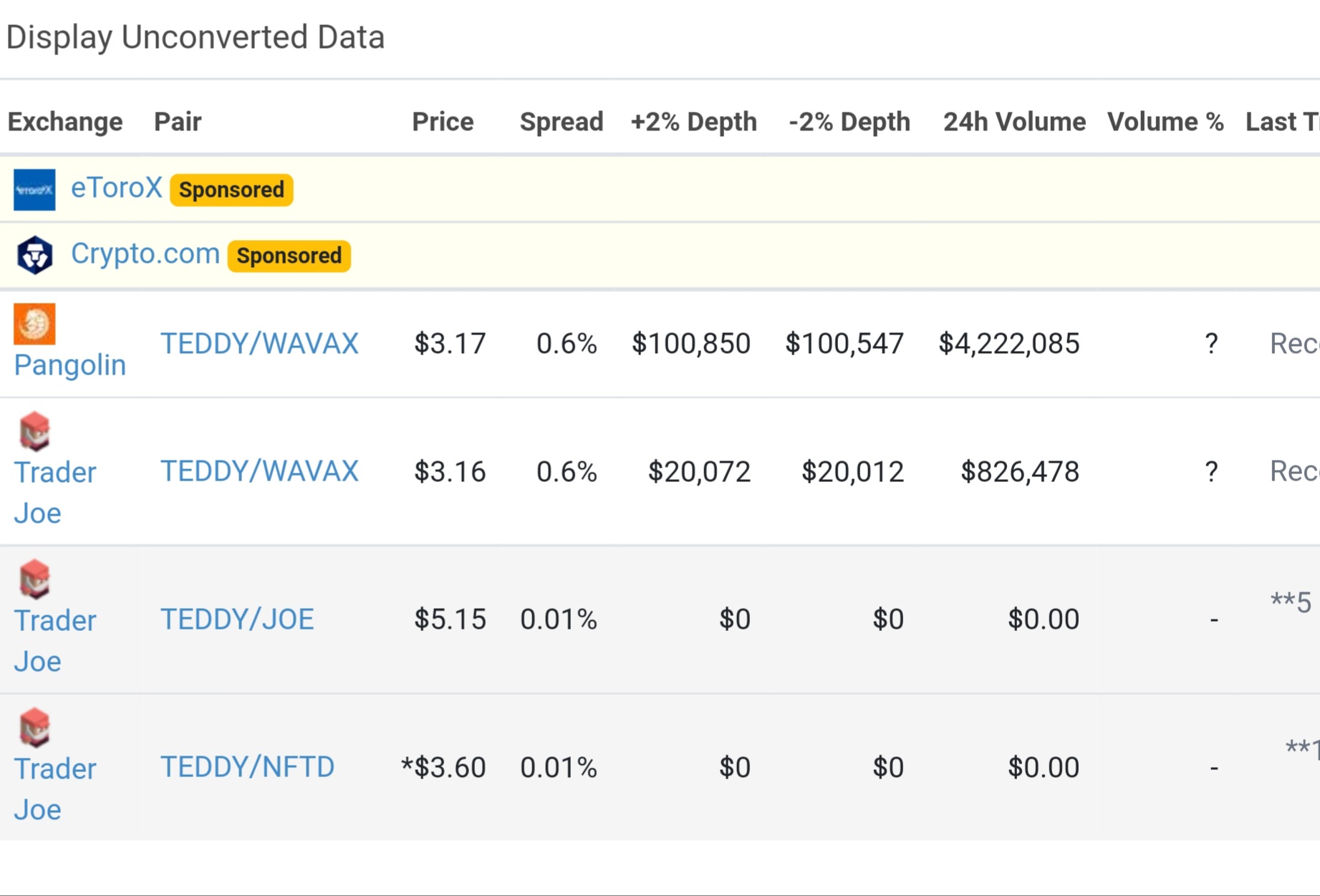Screen dimensions: 1320x896
Task: Click the Sponsored badge next to Crypto.com
Action: pyautogui.click(x=289, y=256)
